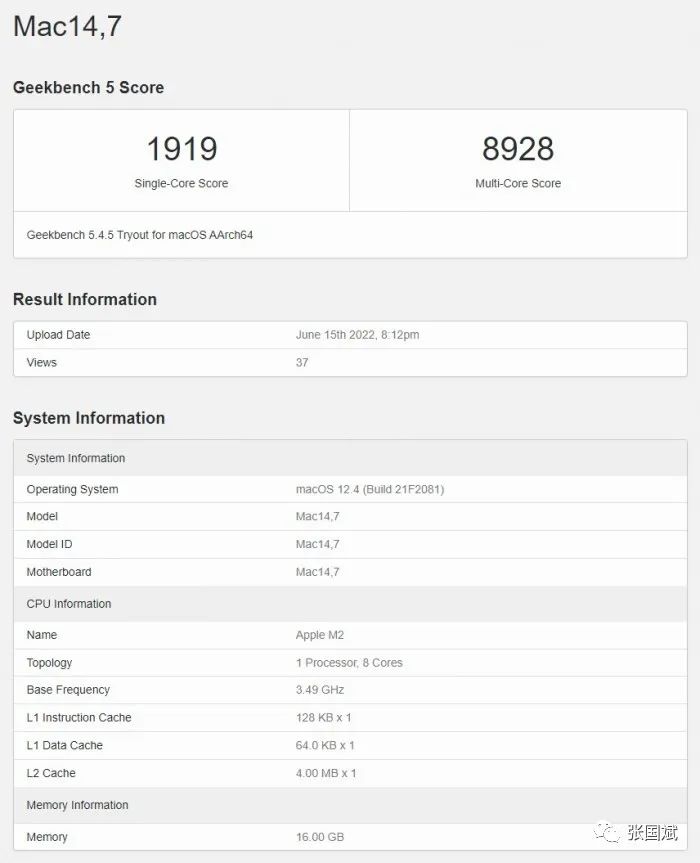Click the CPU Information table header
The height and width of the screenshot is (863, 700).
pyautogui.click(x=69, y=604)
